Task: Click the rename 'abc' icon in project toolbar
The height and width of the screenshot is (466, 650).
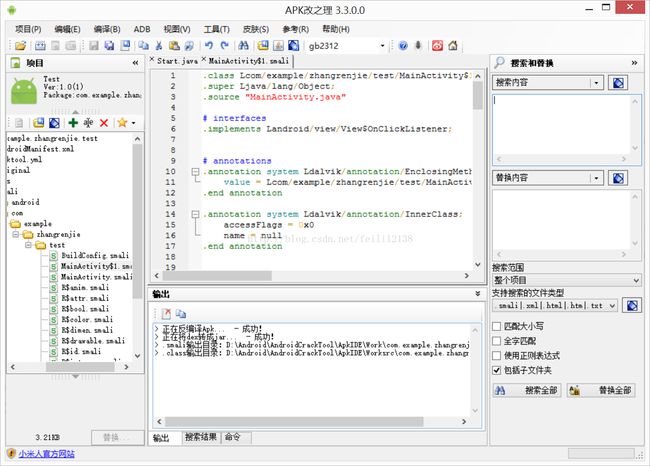Action: coord(88,122)
